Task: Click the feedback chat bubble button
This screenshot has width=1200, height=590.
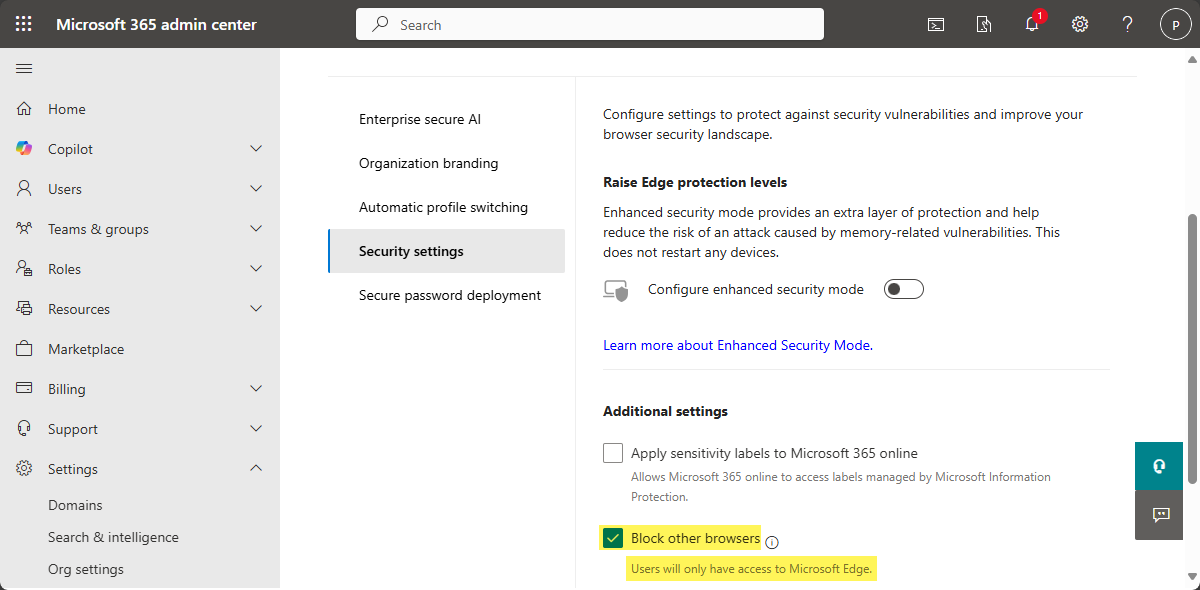Action: tap(1160, 515)
